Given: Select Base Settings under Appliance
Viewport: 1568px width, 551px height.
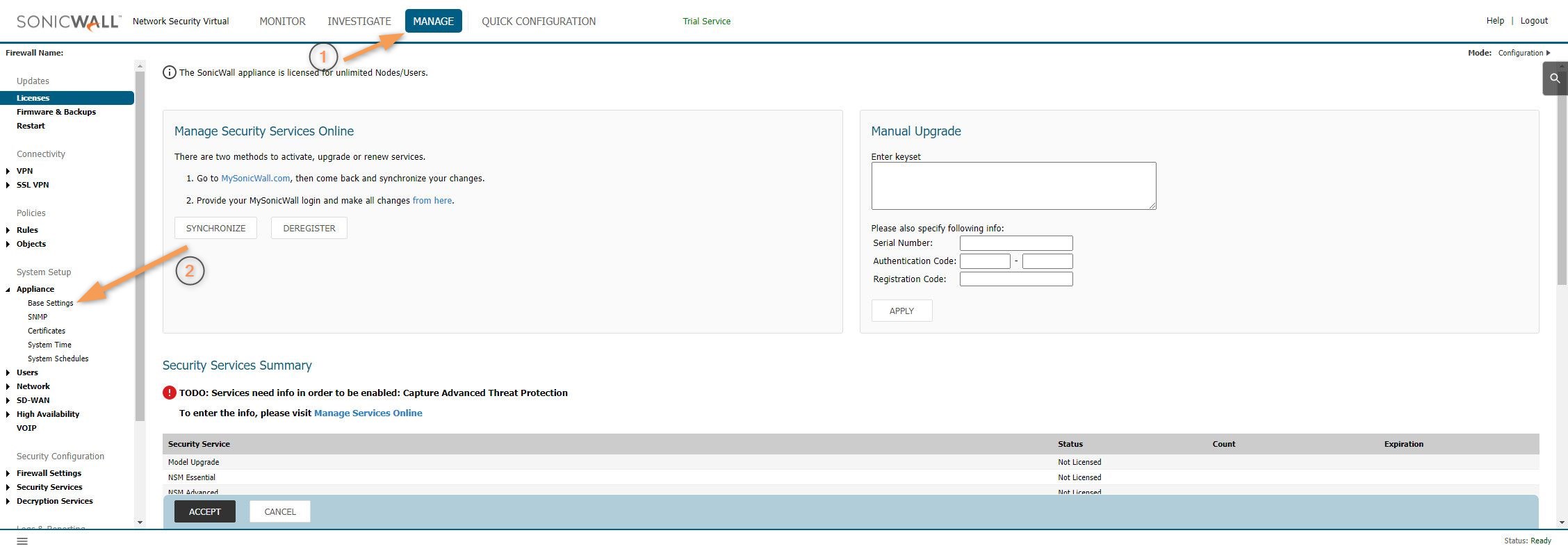Looking at the screenshot, I should point(50,303).
